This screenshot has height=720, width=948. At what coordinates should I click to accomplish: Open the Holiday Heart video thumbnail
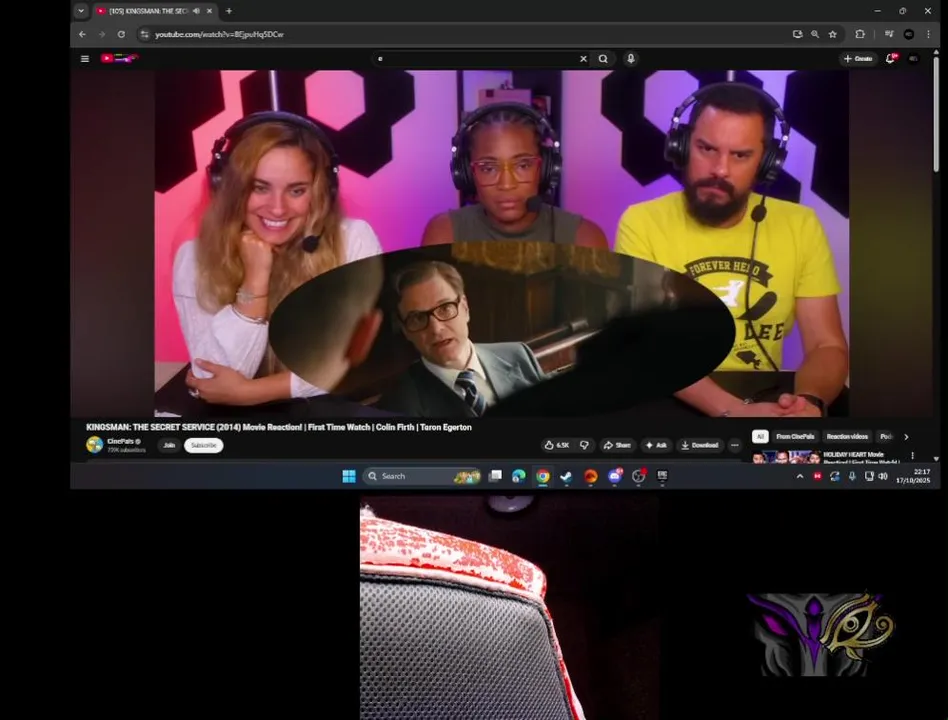coord(787,456)
